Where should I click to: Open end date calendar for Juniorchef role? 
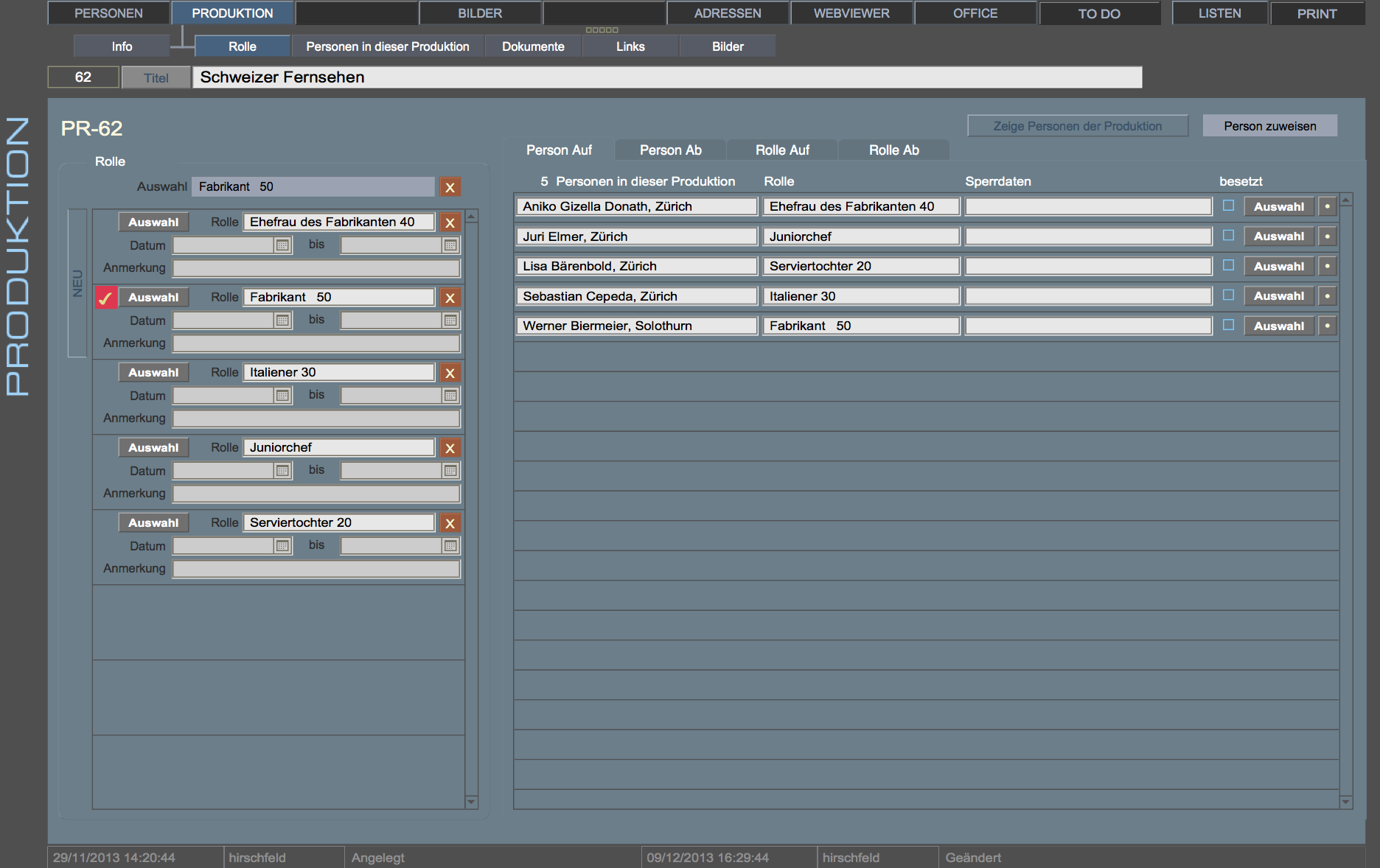(x=450, y=471)
